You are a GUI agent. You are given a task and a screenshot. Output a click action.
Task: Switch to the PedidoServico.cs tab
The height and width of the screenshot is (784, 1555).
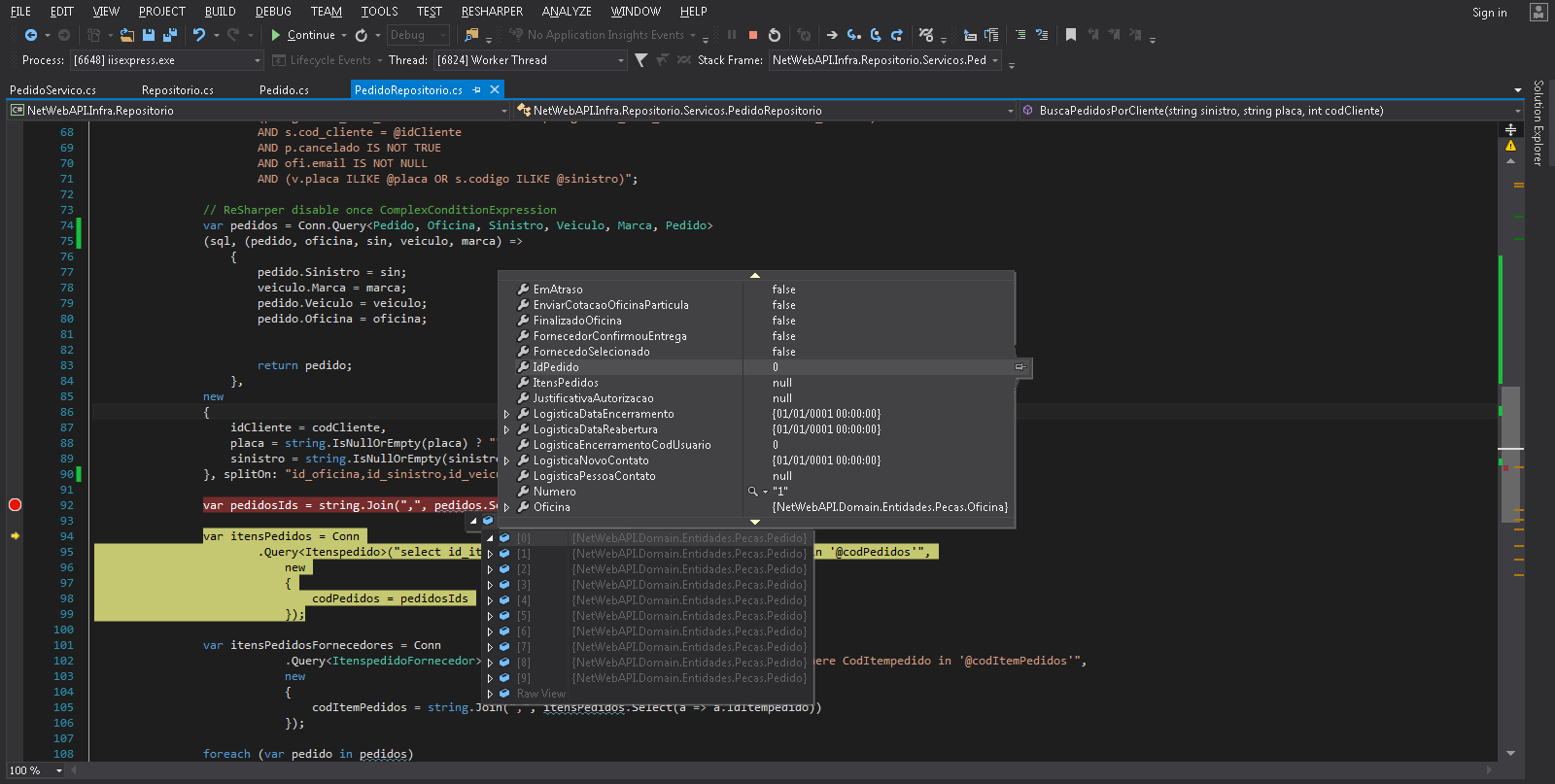pos(52,90)
